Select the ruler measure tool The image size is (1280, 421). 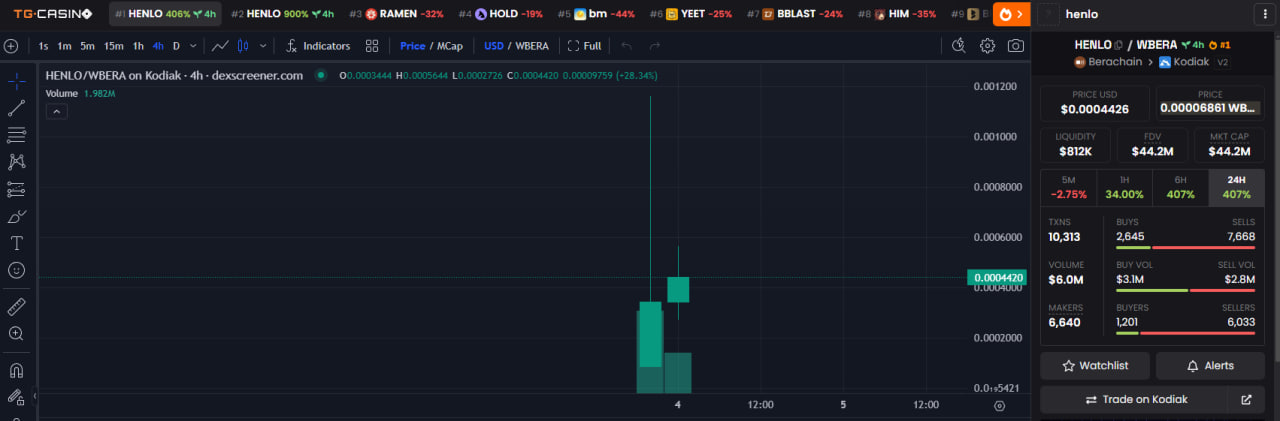click(16, 306)
